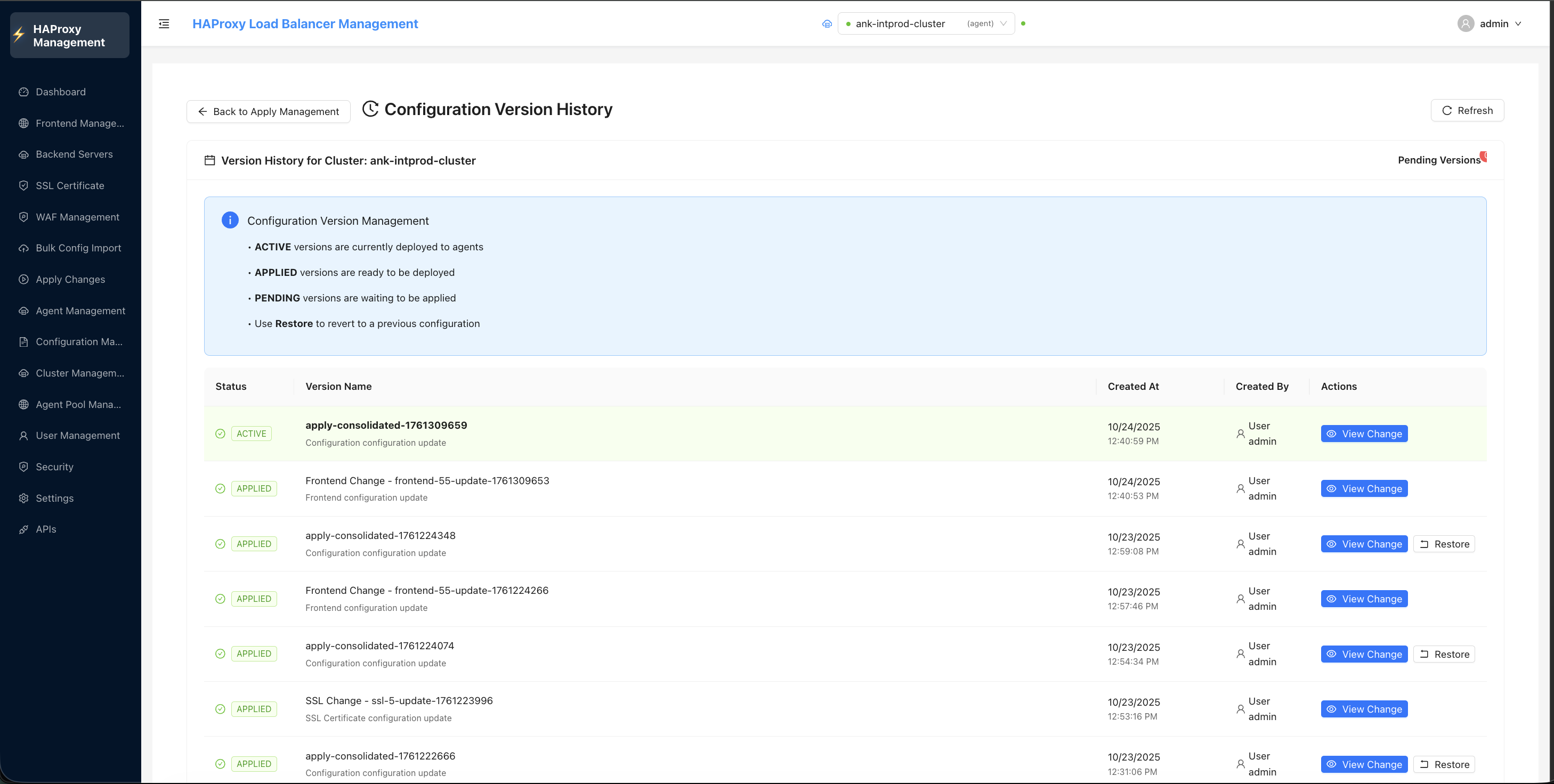Screen dimensions: 1554x784
Task: Click the check icon beside ACTIVE status
Action: point(220,434)
